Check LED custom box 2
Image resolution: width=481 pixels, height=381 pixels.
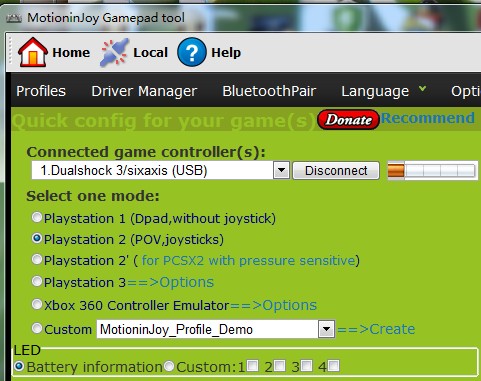click(x=280, y=366)
